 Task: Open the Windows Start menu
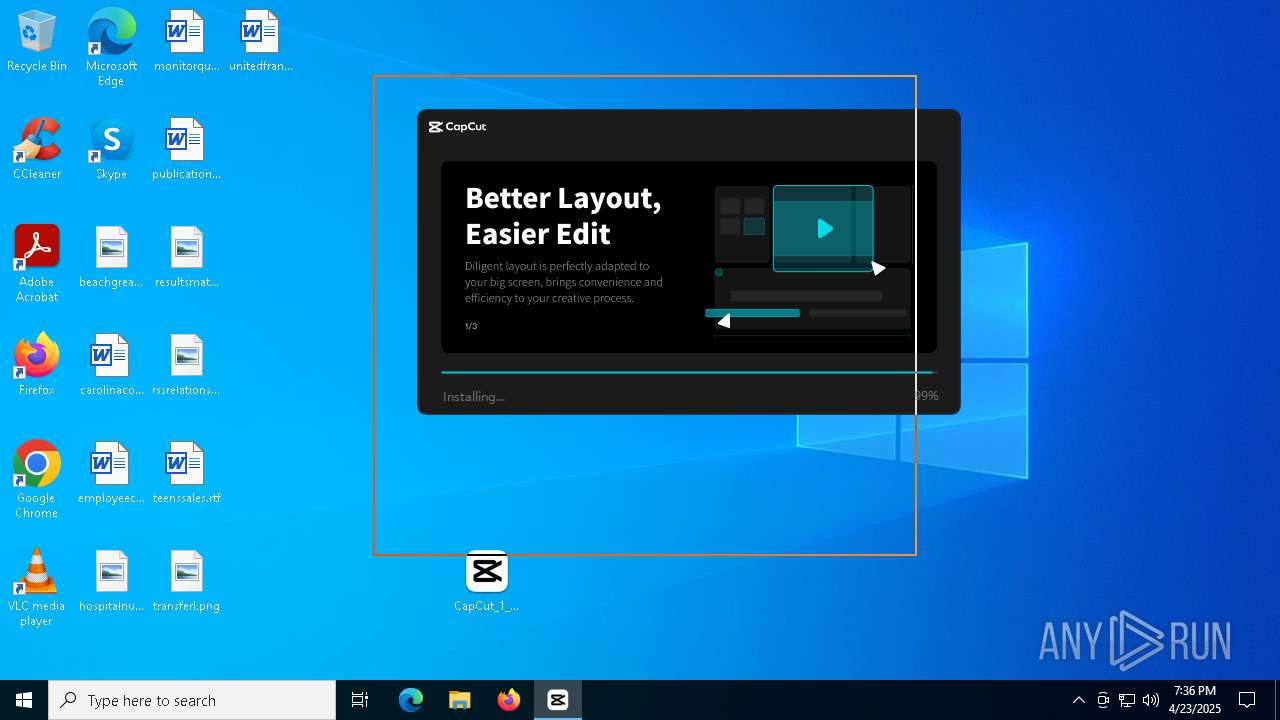24,700
